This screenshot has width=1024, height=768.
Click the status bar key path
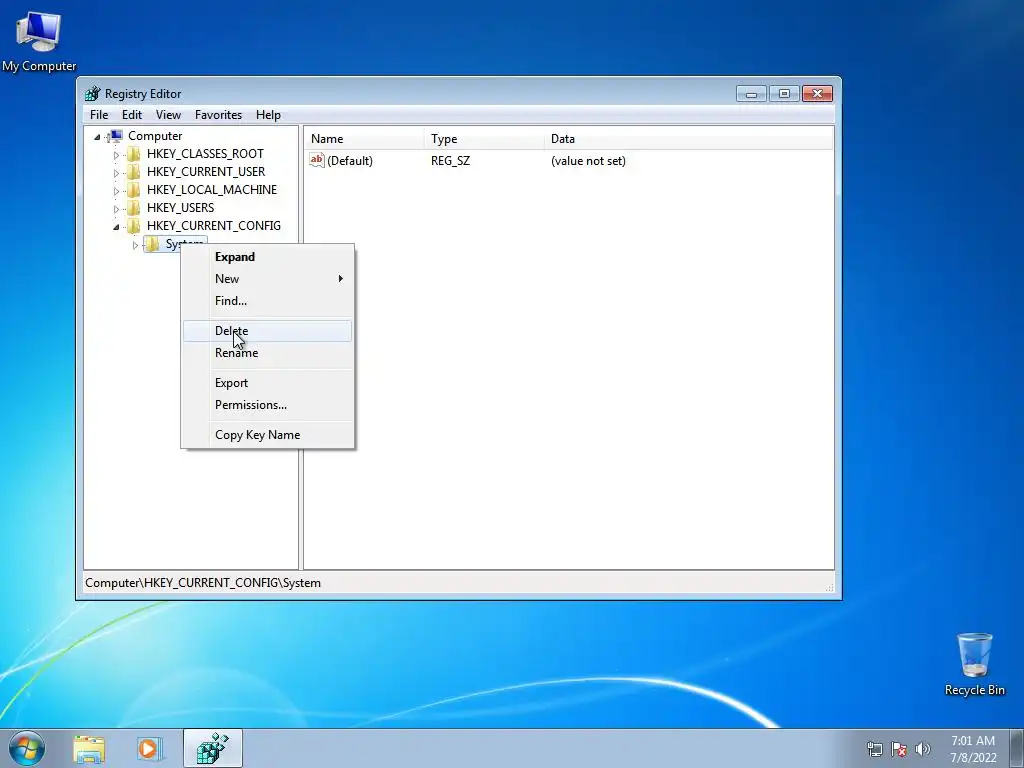coord(203,583)
